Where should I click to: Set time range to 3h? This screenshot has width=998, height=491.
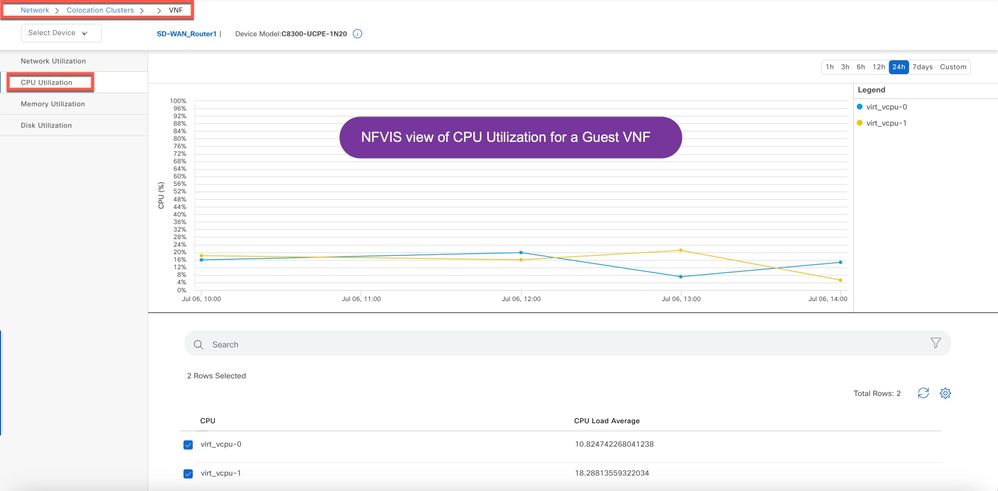[x=845, y=67]
